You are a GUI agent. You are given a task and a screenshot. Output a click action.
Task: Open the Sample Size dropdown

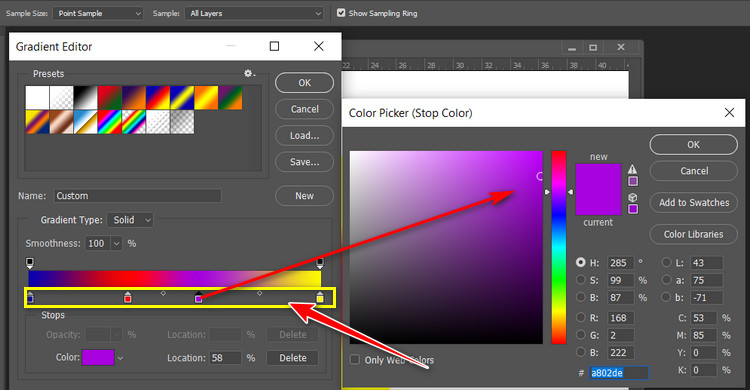(98, 13)
